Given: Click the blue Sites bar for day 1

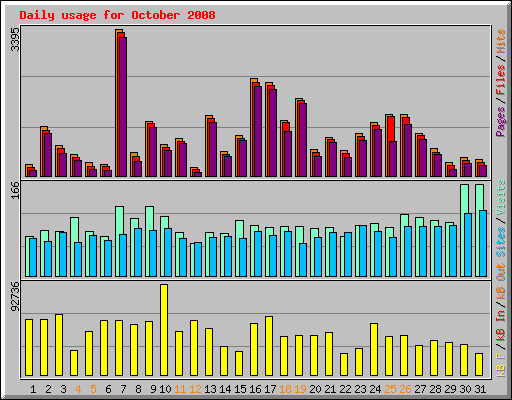Looking at the screenshot, I should 33,257.
